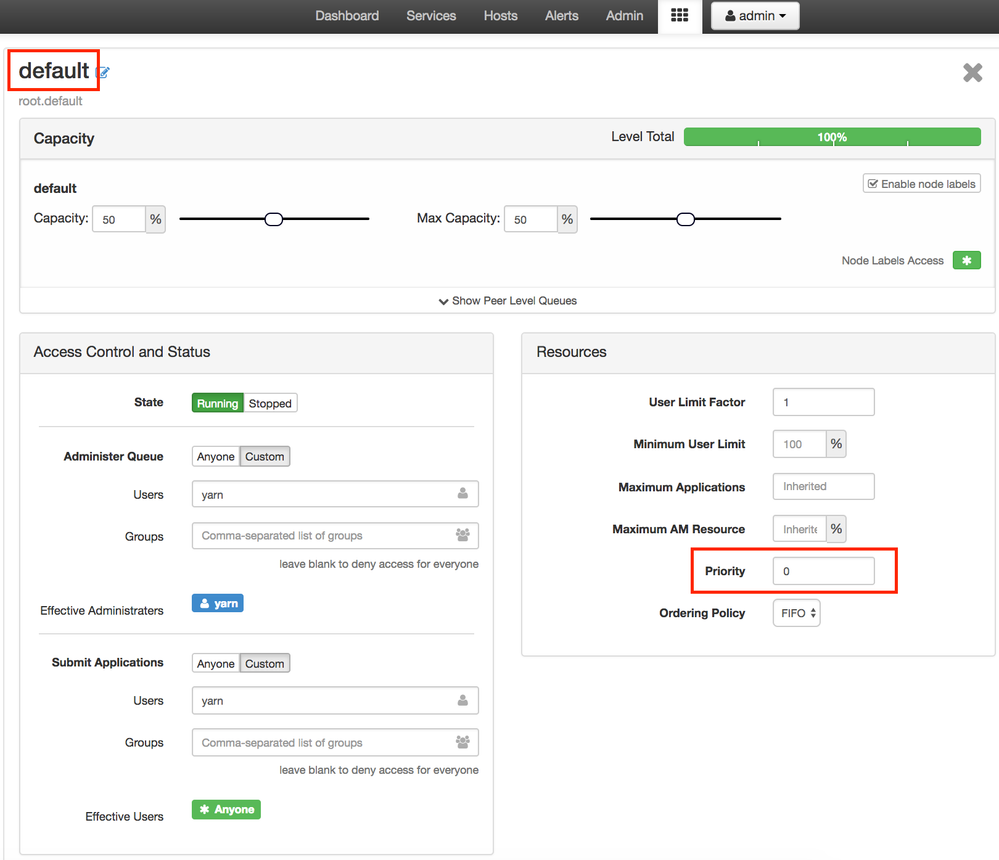Click user icon in Administer Queue Users field
This screenshot has height=860, width=999.
463,494
